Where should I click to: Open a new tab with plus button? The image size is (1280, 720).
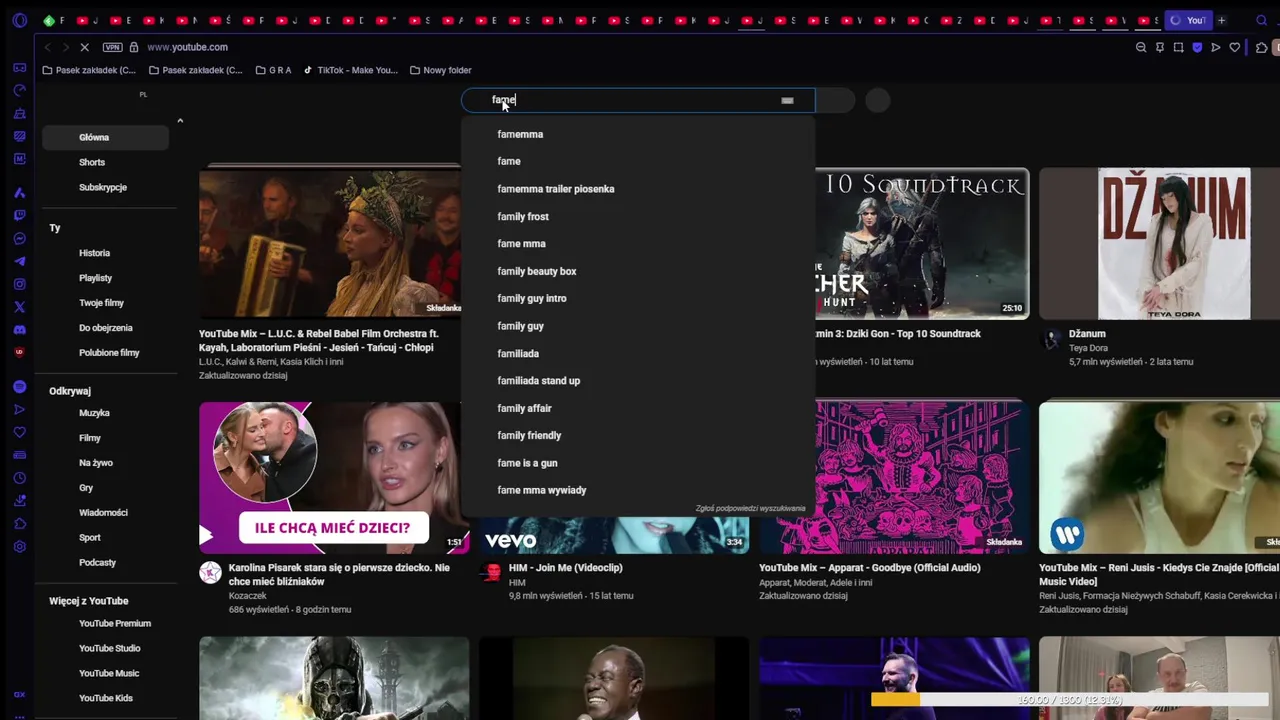click(x=1221, y=20)
